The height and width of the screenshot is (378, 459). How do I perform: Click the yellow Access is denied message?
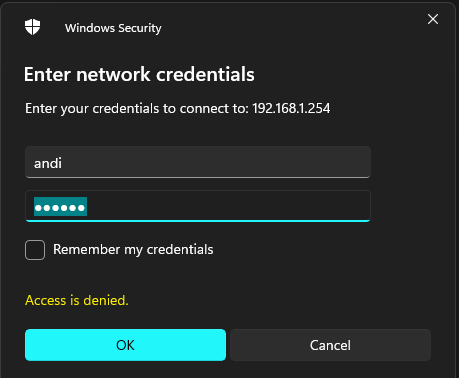coord(77,300)
